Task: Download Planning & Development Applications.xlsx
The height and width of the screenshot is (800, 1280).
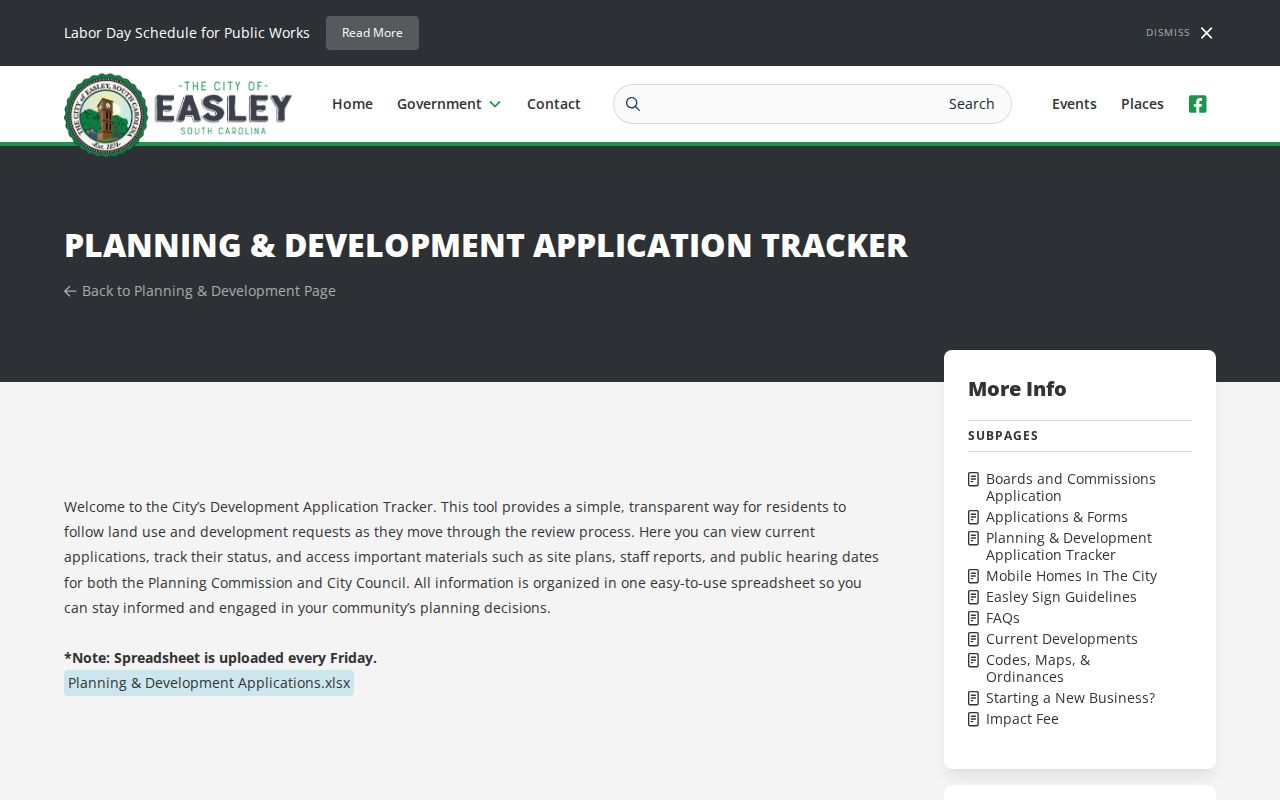Action: 209,683
